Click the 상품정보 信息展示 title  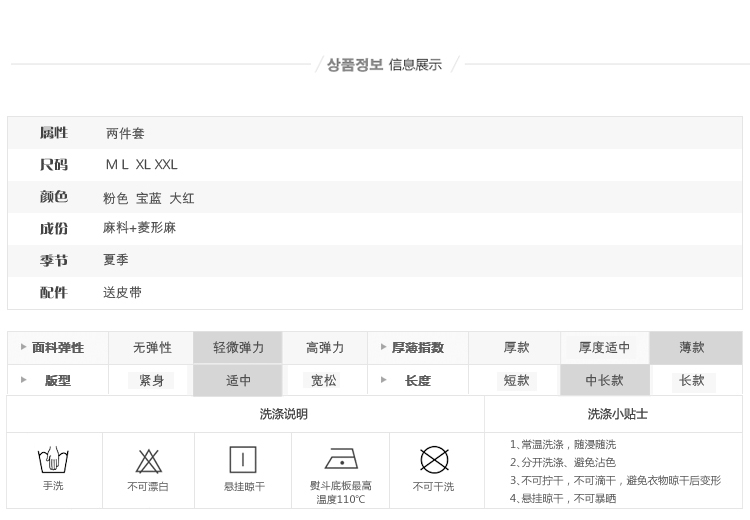[x=384, y=65]
